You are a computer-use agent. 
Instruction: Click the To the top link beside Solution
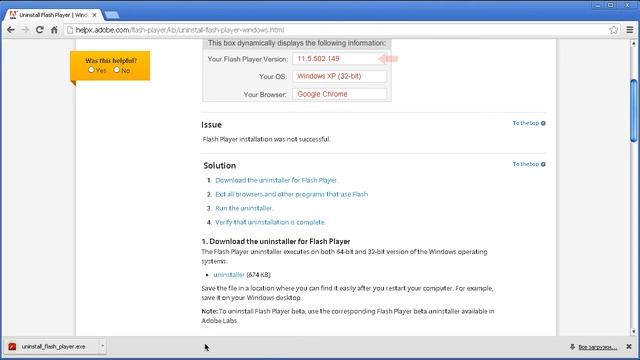[x=529, y=164]
